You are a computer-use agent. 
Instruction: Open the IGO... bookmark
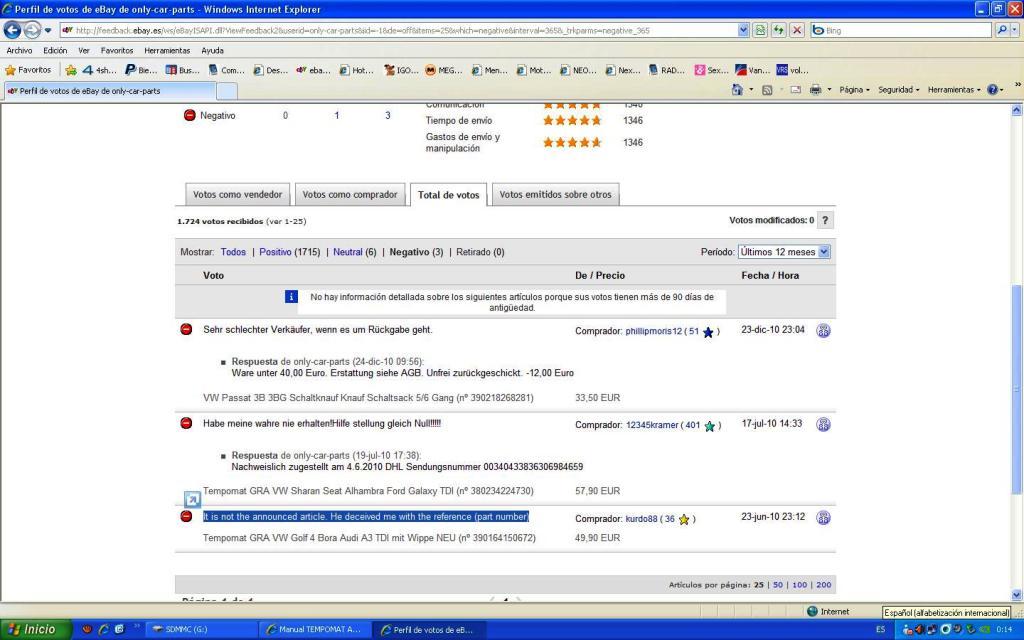pos(400,70)
